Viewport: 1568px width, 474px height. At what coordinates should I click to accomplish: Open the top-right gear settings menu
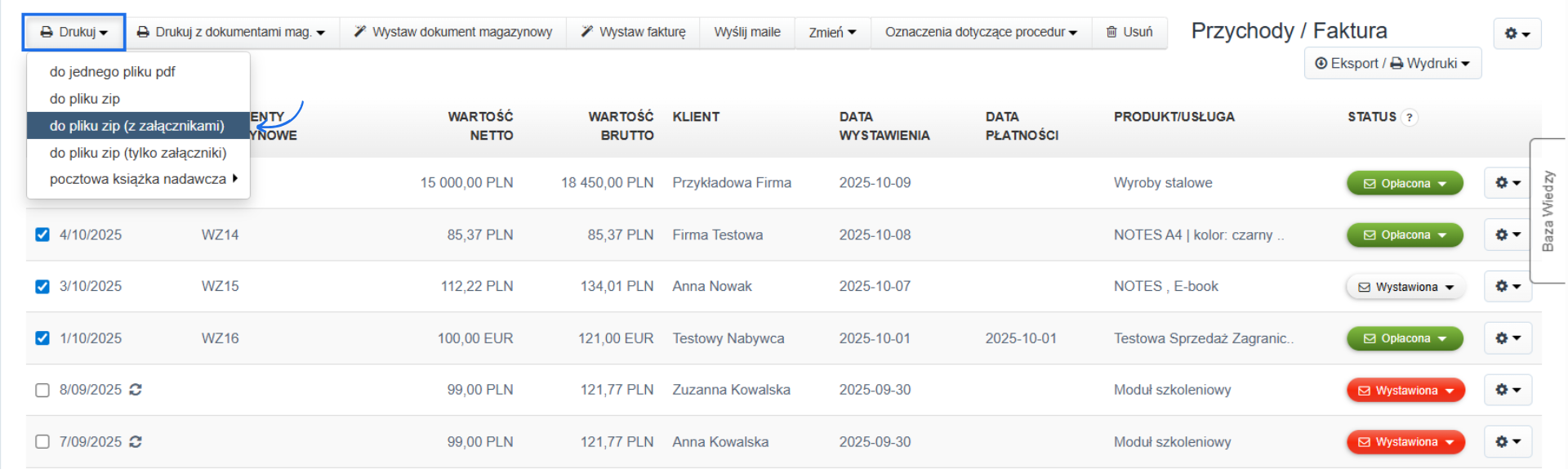[x=1517, y=34]
